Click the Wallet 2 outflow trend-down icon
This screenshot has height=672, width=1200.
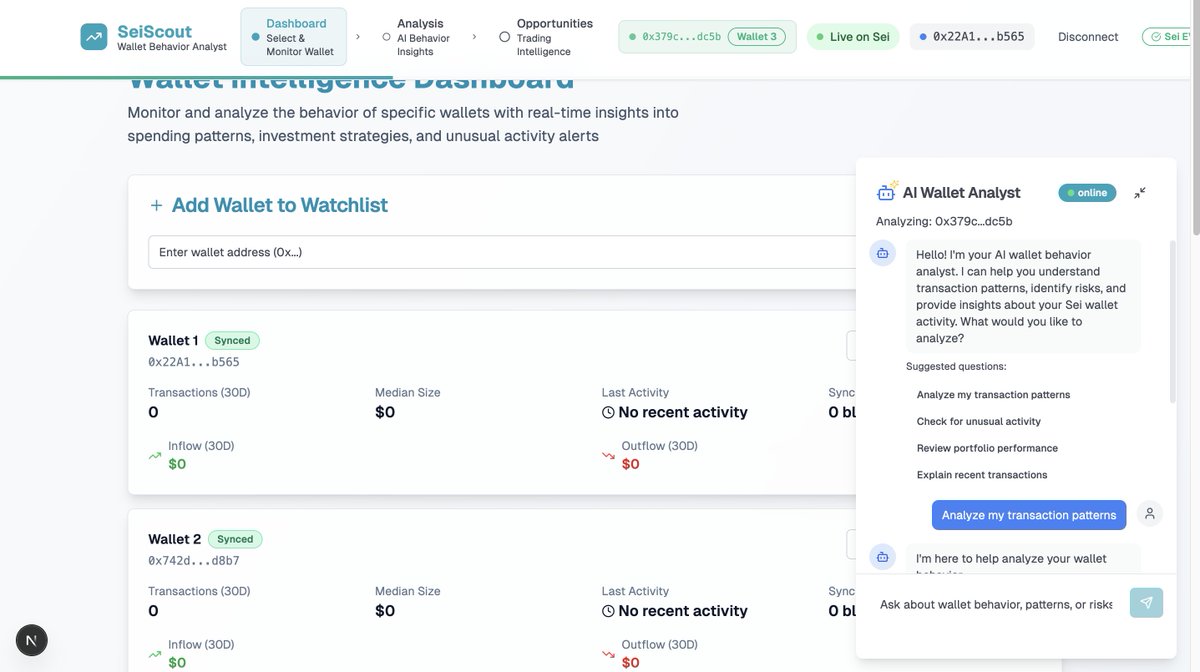click(x=608, y=655)
